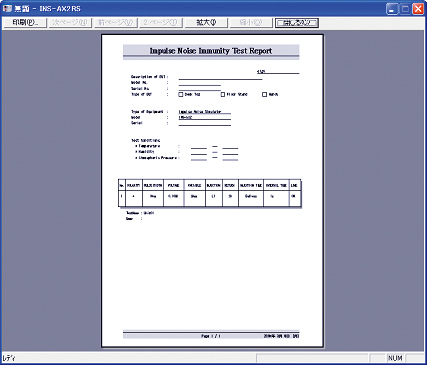Click the page number footer on preview
Viewport: 427px width, 365px height.
(211, 336)
